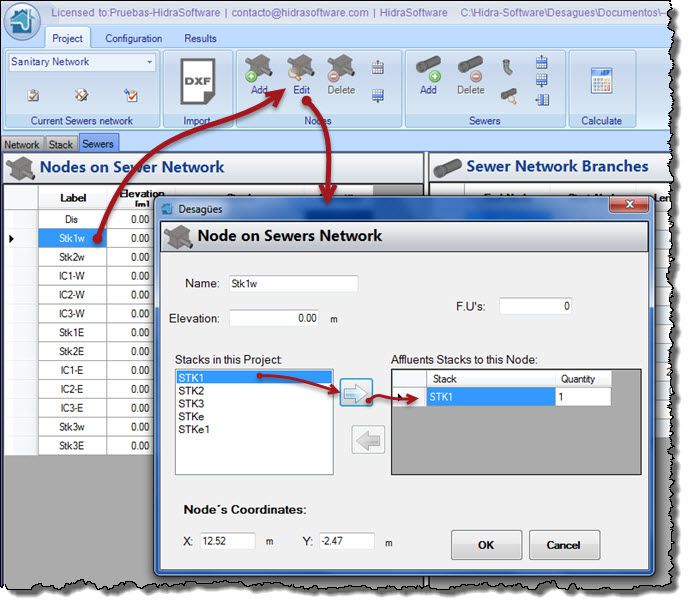Select the IC2-E node row

click(x=72, y=389)
